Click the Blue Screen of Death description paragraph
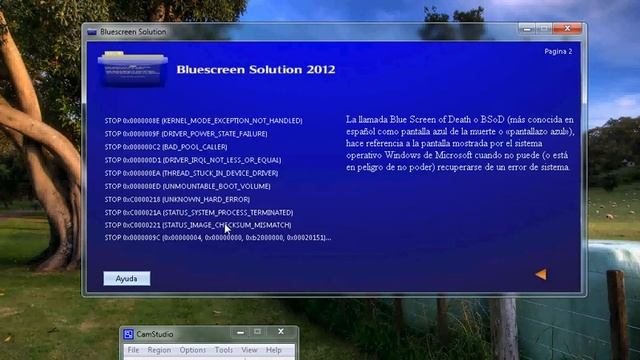The image size is (640, 360). pyautogui.click(x=460, y=143)
